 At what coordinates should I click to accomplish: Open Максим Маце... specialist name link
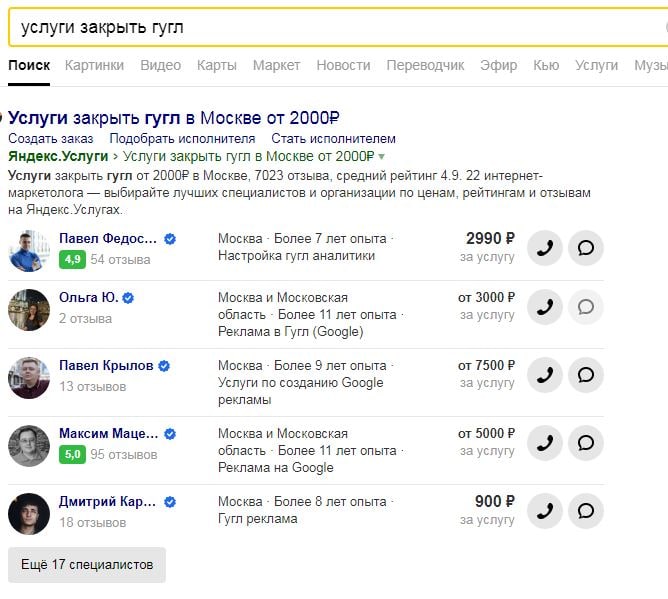(109, 434)
